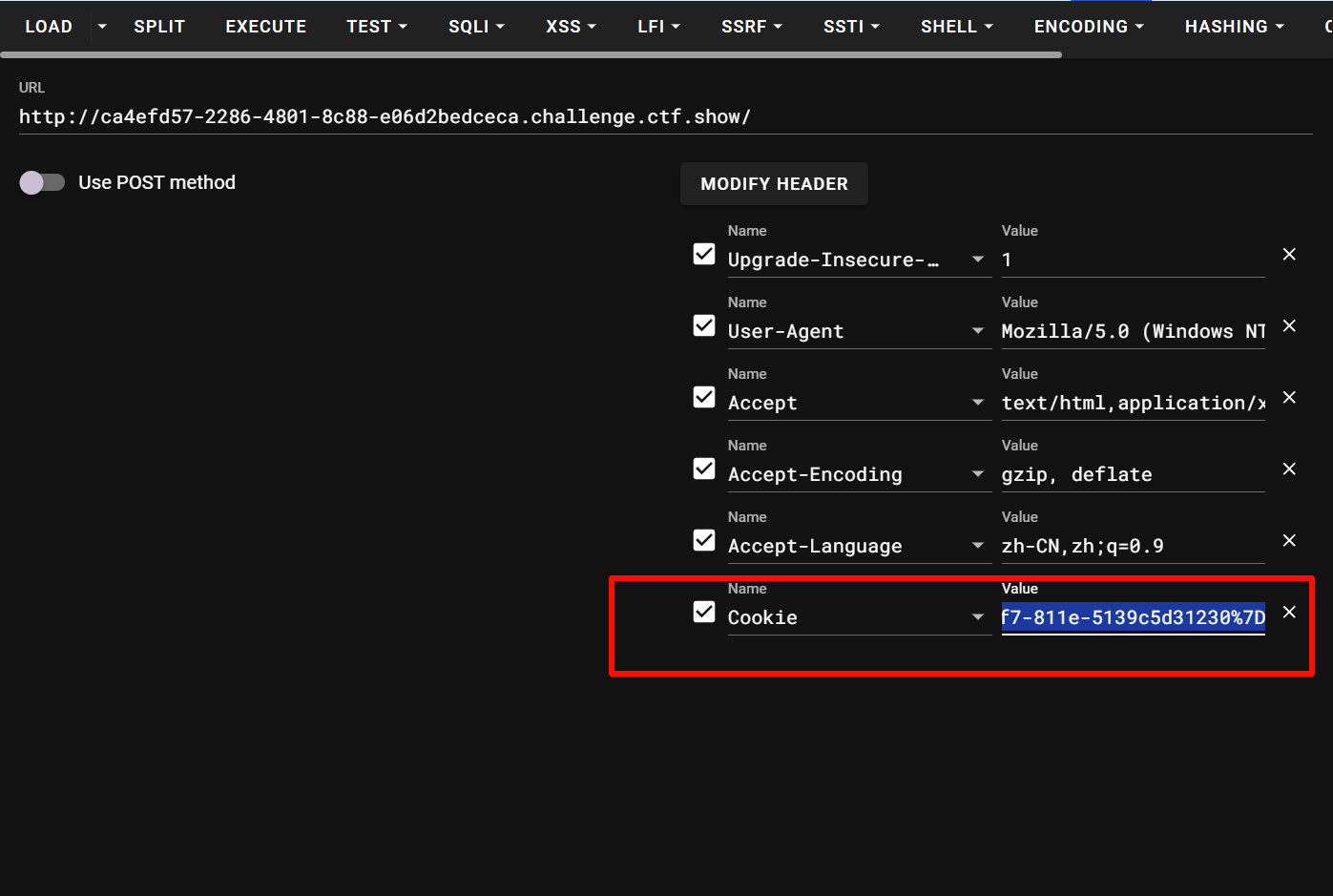Image resolution: width=1333 pixels, height=896 pixels.
Task: Expand the Upgrade-Insecure name dropdown
Action: click(x=977, y=260)
